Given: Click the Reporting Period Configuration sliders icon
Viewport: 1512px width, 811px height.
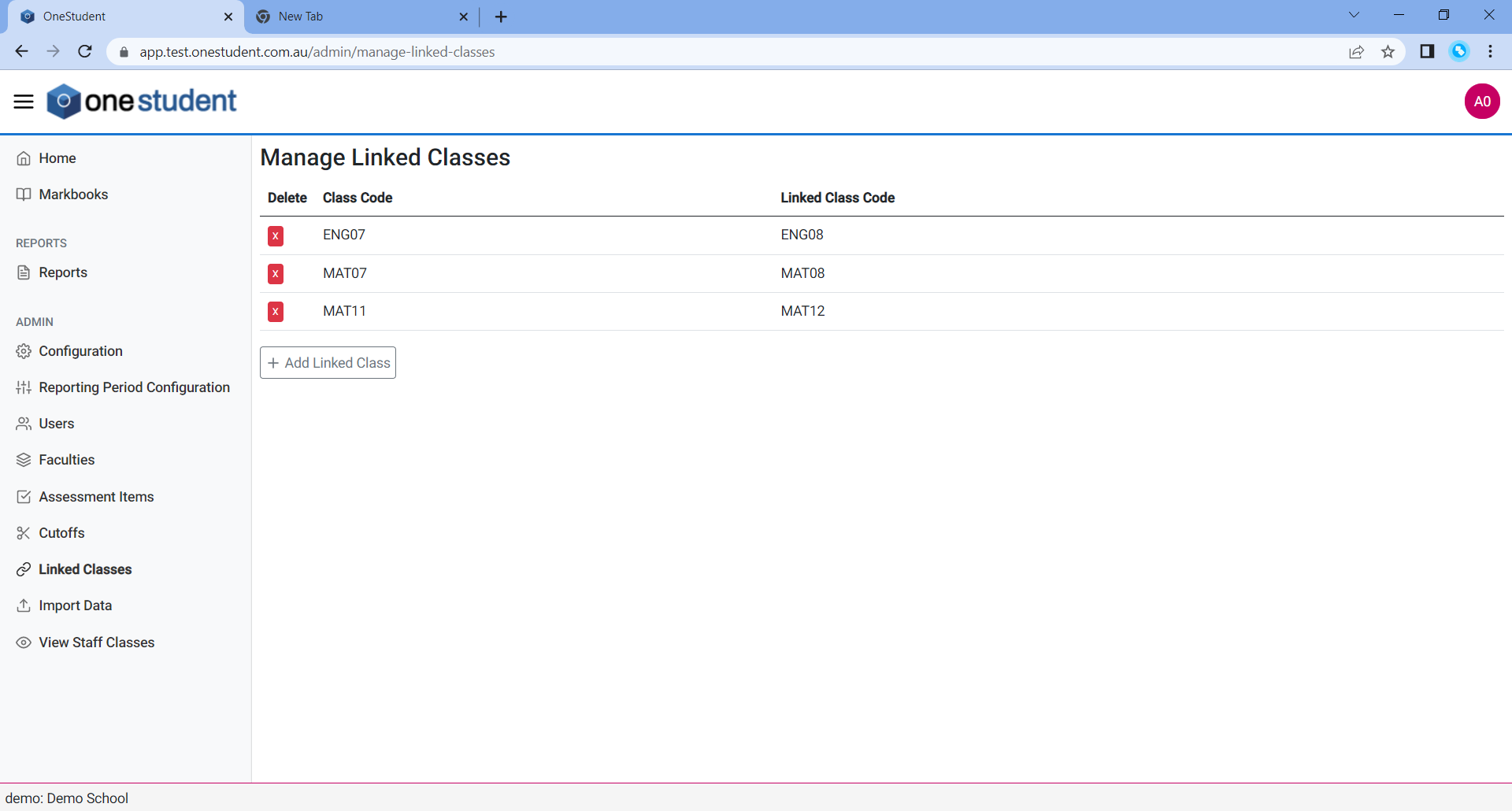Looking at the screenshot, I should pos(24,387).
